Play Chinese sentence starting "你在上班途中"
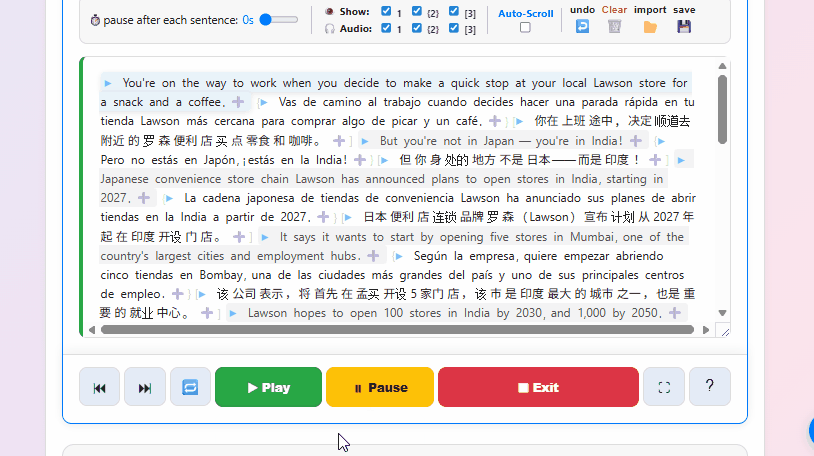This screenshot has height=456, width=814. 519,122
